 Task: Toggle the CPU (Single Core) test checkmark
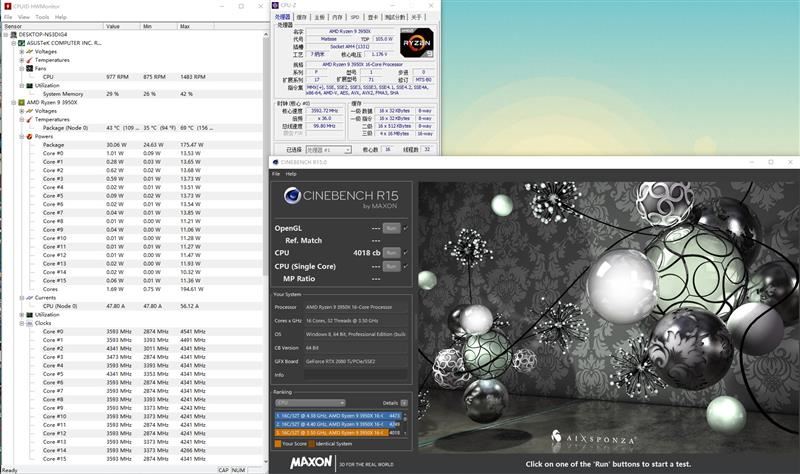(x=406, y=266)
